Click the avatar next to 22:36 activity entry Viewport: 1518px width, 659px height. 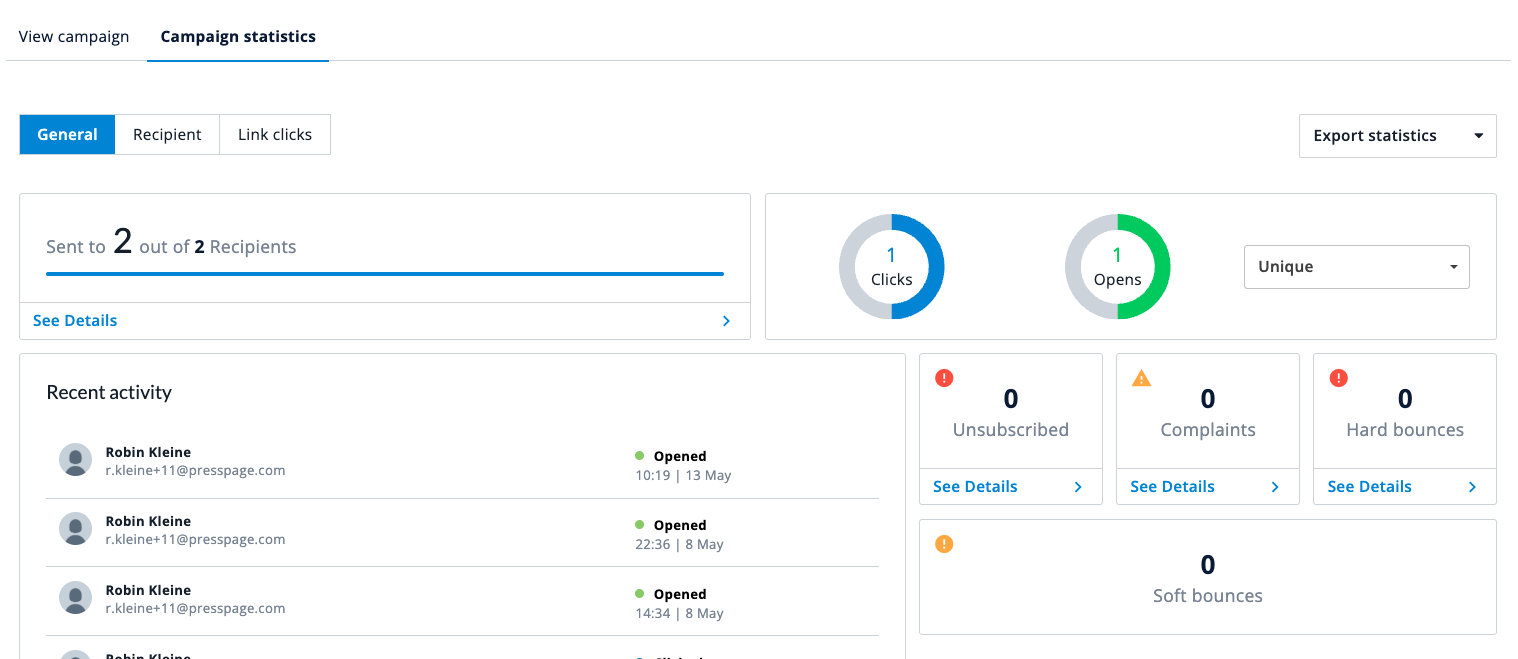coord(76,529)
